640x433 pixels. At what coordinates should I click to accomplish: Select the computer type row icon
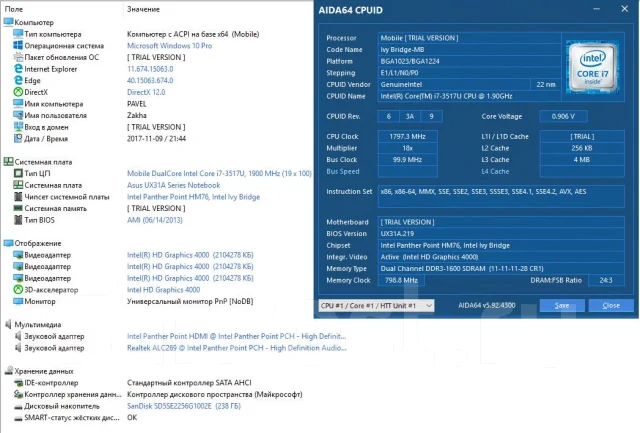18,34
